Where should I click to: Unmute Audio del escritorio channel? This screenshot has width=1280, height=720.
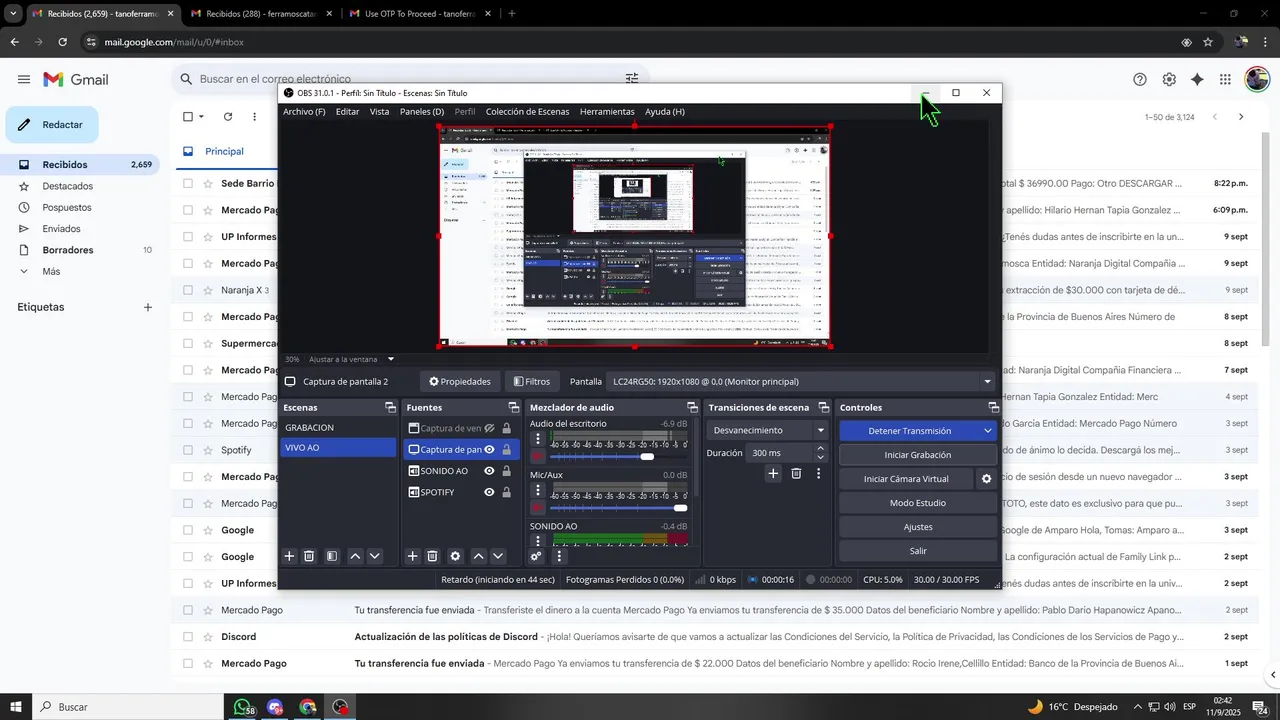tap(538, 457)
